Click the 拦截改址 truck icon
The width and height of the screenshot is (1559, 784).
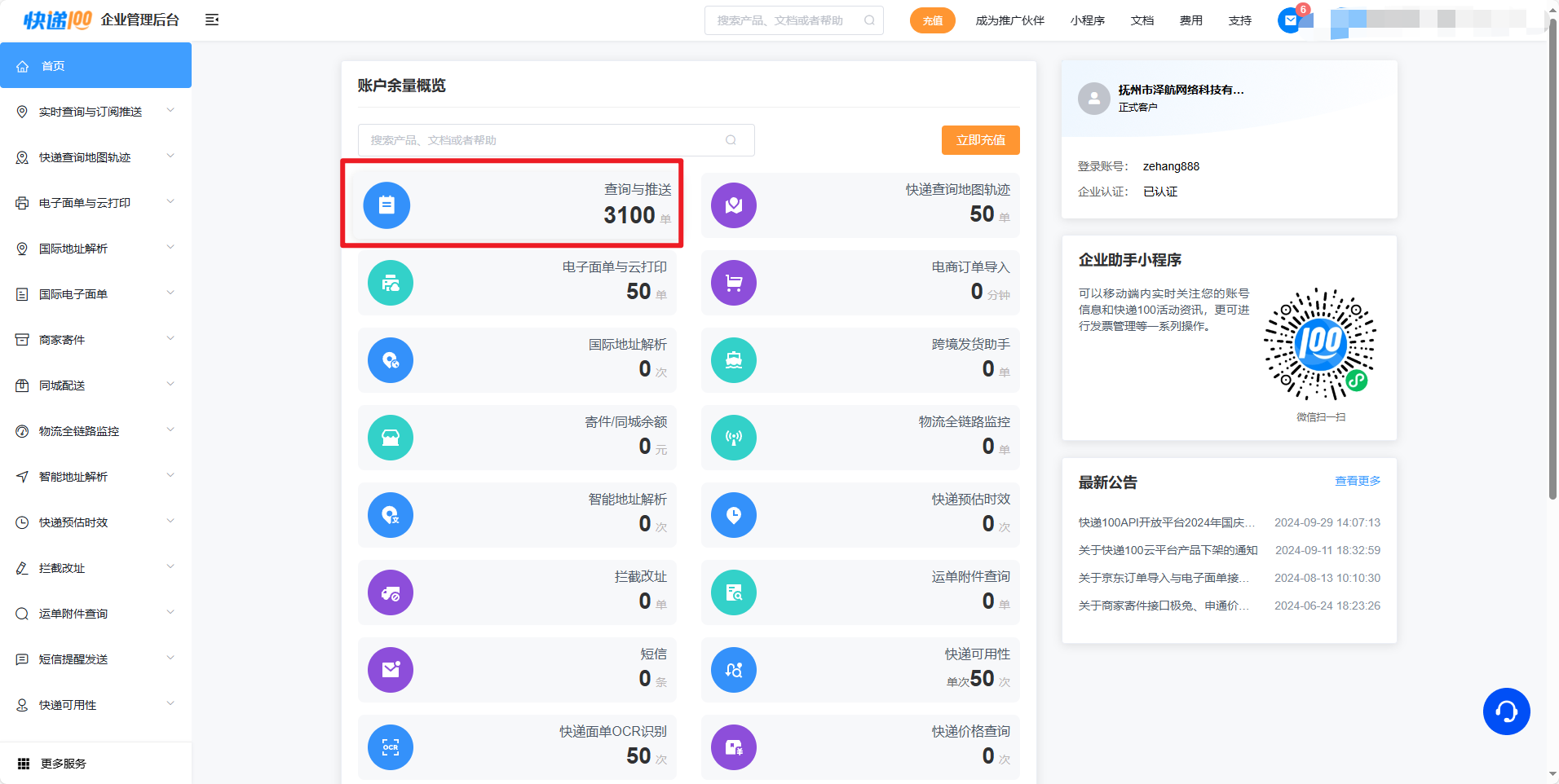point(391,592)
